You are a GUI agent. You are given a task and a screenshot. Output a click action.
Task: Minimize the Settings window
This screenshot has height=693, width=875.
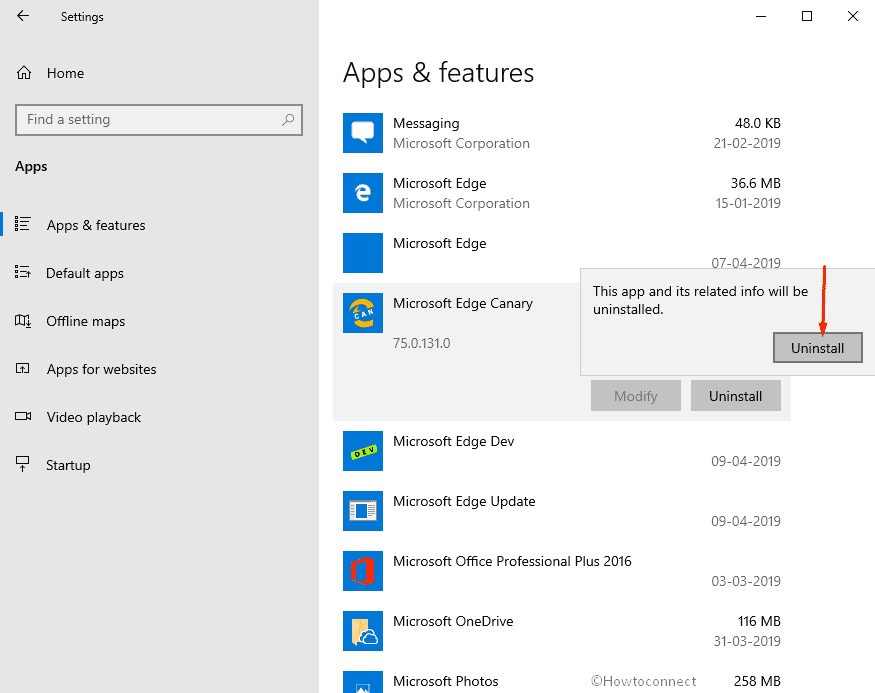[x=761, y=16]
